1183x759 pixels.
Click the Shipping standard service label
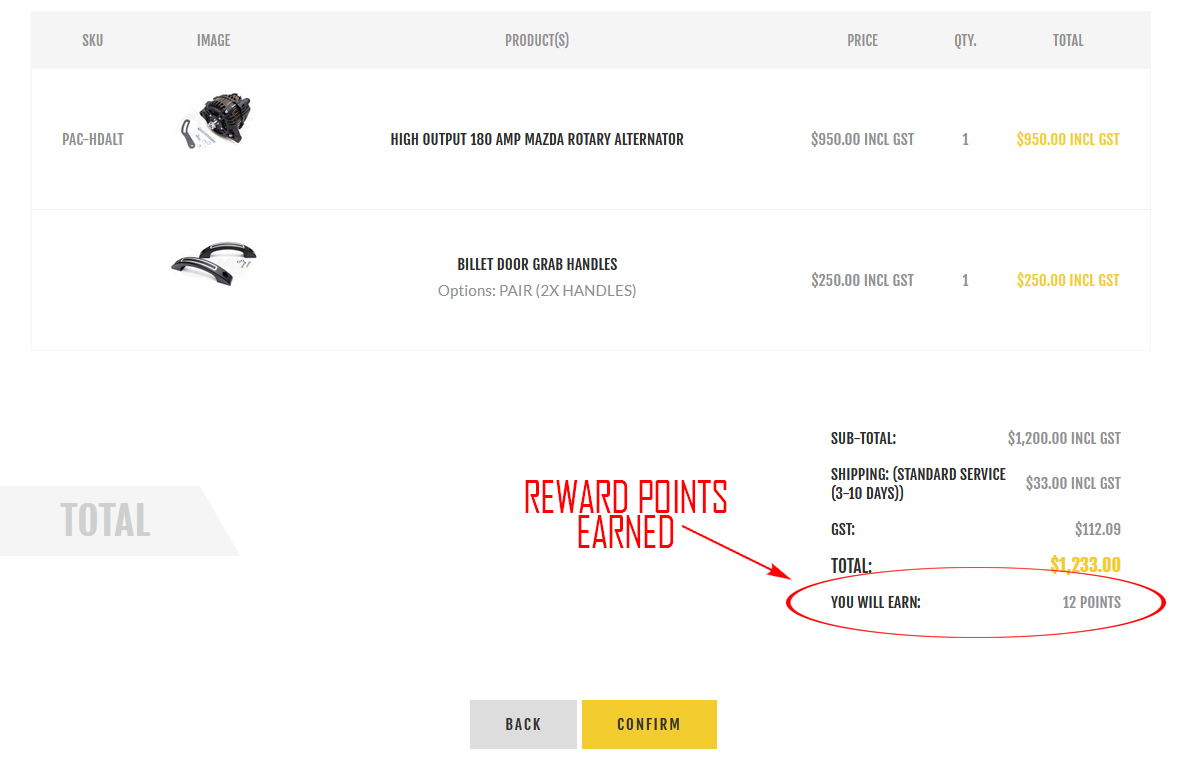coord(918,484)
